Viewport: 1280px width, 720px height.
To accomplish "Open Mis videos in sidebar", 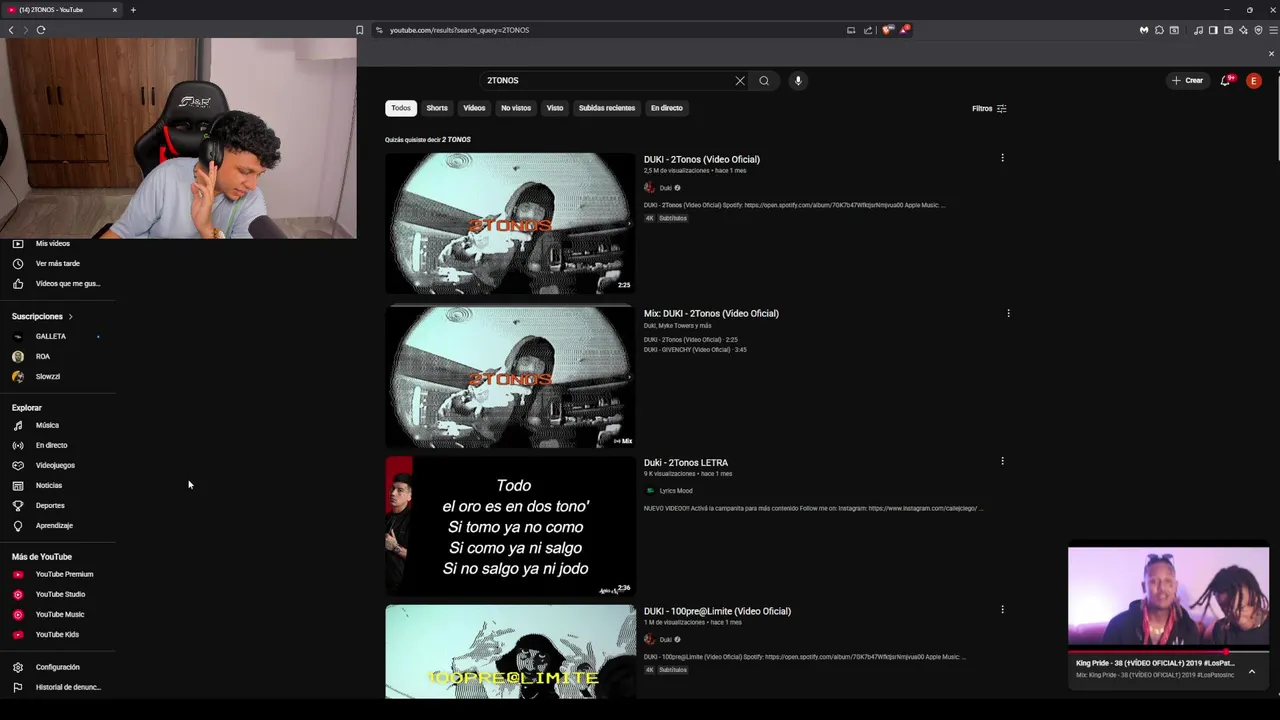I will (53, 244).
